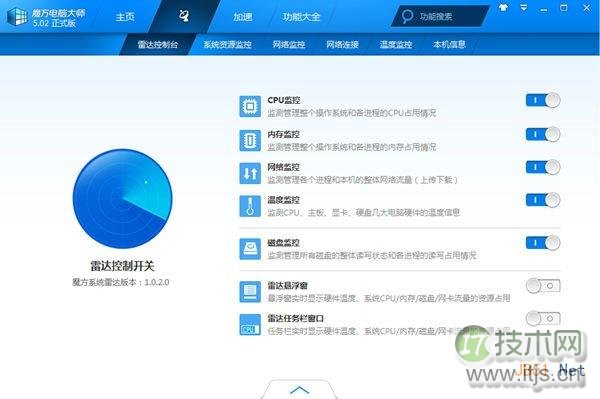Expand the bottom chevron panel
Screen dimensions: 600x399
tap(300, 389)
